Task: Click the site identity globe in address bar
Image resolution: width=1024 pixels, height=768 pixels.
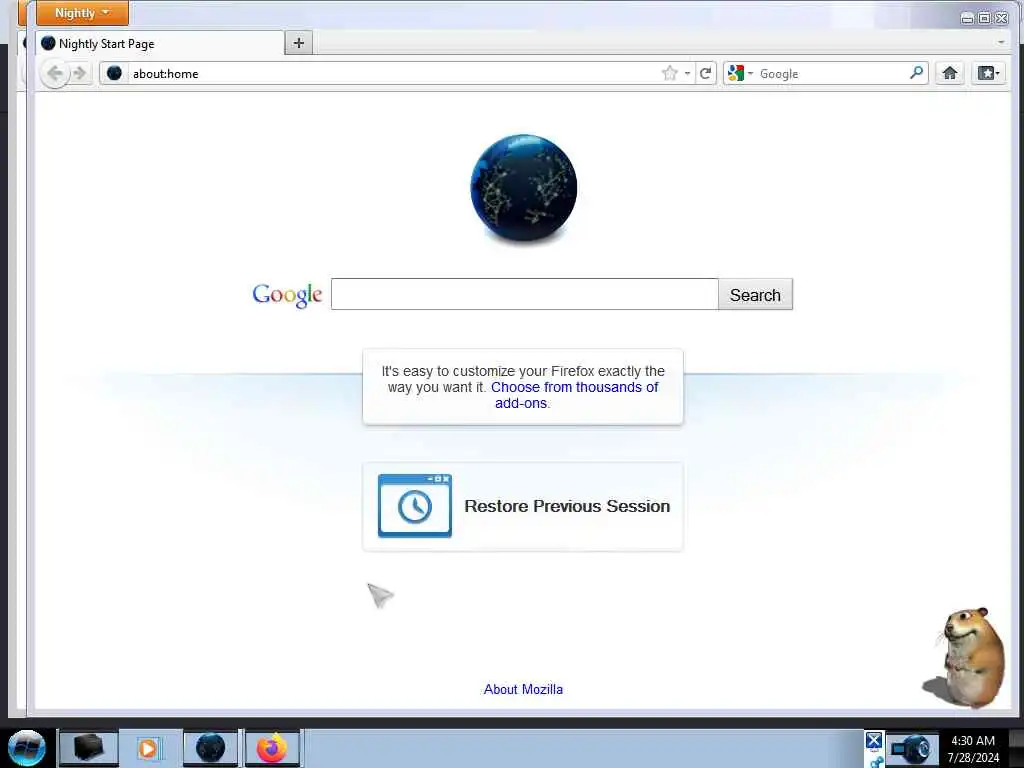Action: (114, 73)
